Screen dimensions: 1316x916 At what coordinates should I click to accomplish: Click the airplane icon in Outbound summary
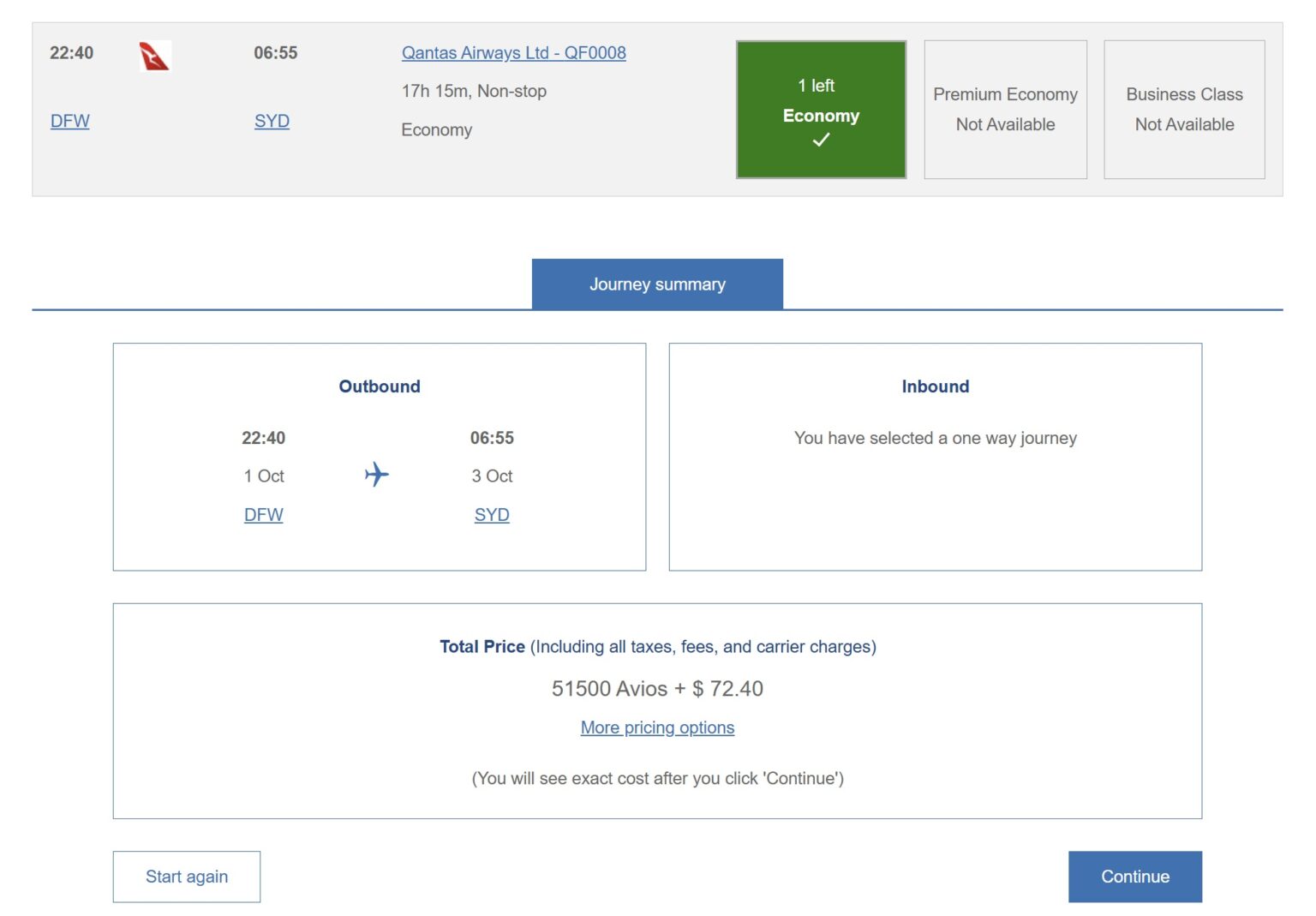377,476
